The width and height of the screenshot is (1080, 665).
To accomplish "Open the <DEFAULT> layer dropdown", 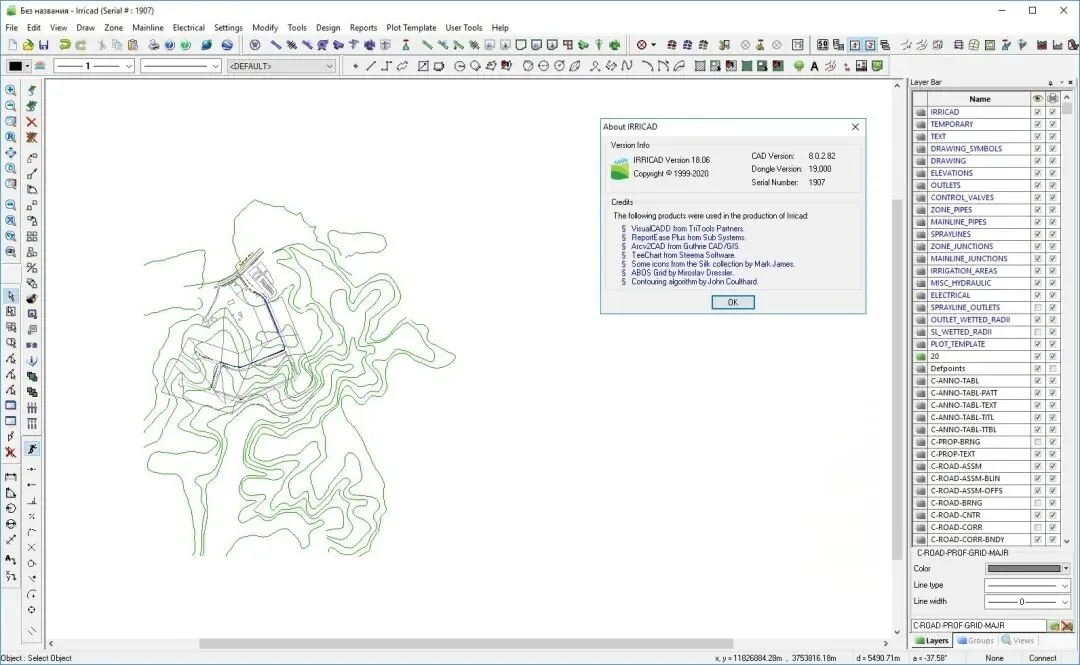I will (281, 66).
